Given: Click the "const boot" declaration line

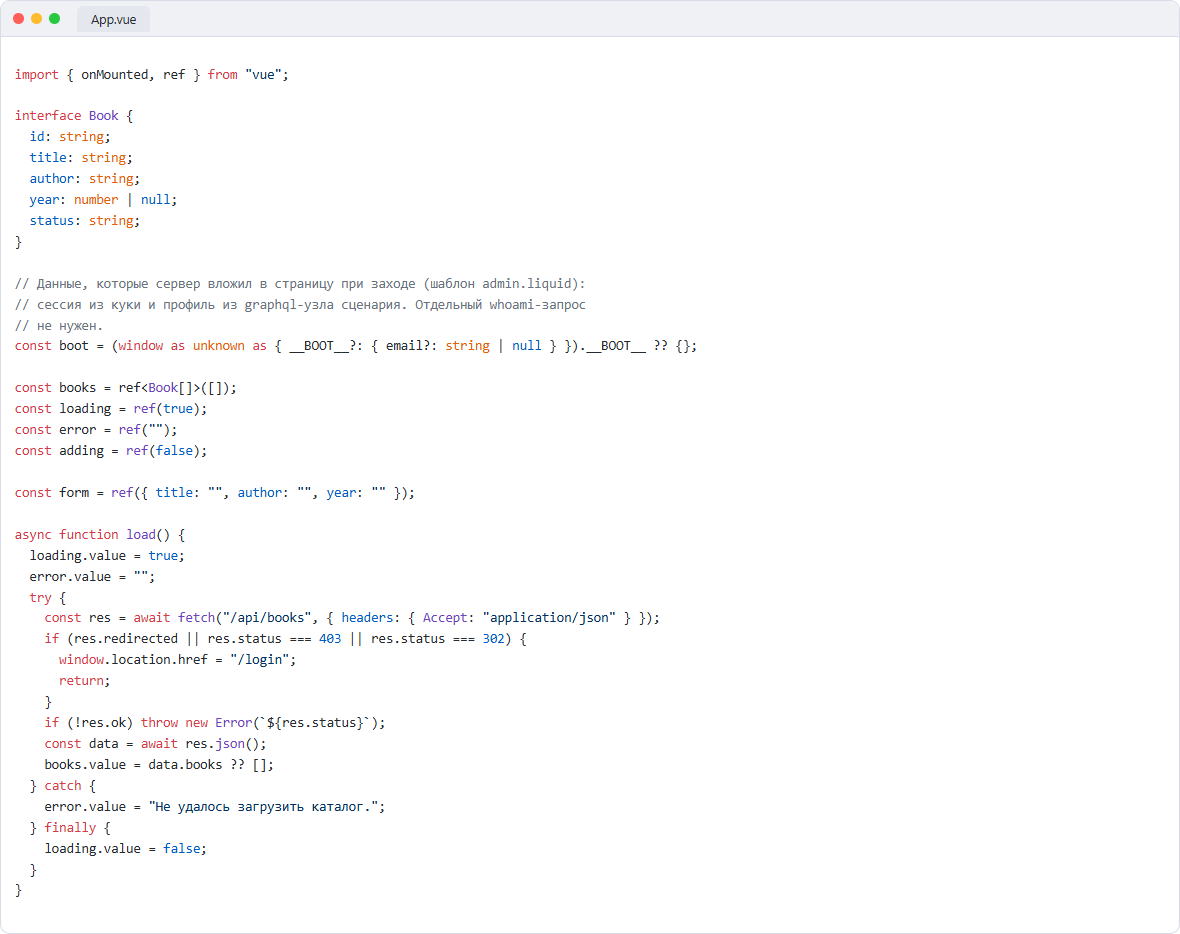Looking at the screenshot, I should [356, 346].
